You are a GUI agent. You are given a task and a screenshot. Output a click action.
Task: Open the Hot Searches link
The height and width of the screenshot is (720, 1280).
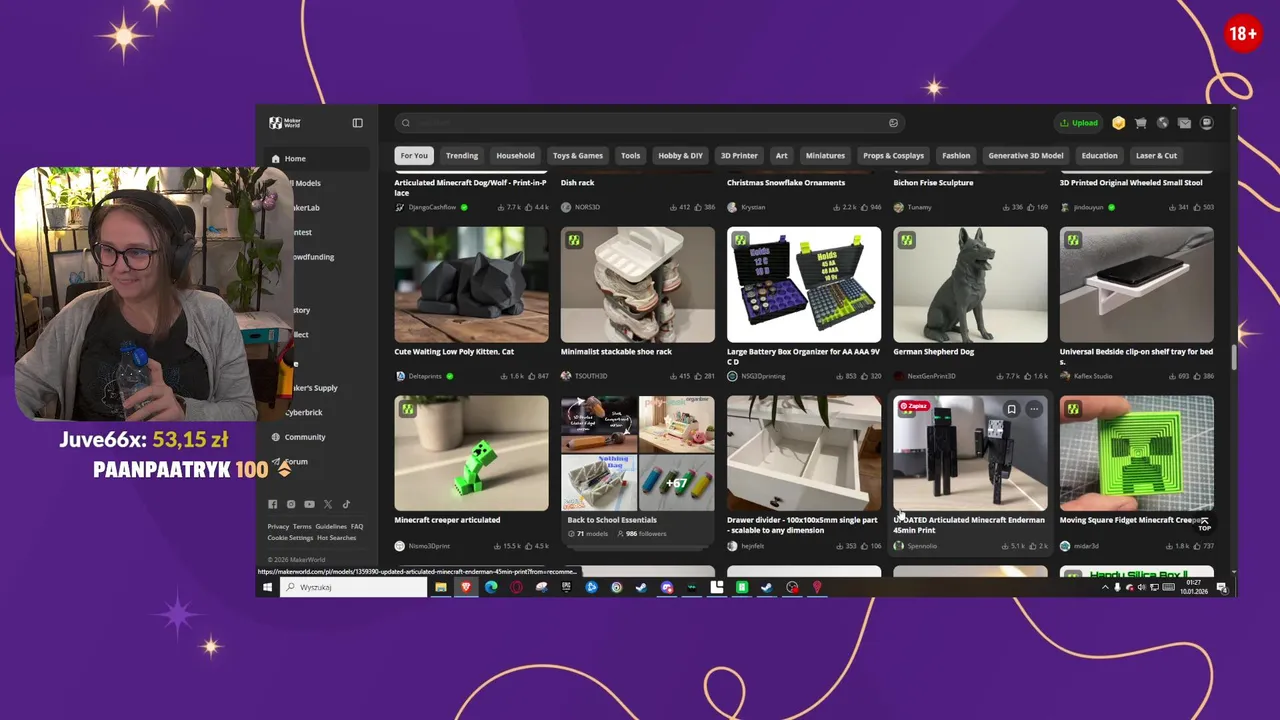[x=336, y=538]
